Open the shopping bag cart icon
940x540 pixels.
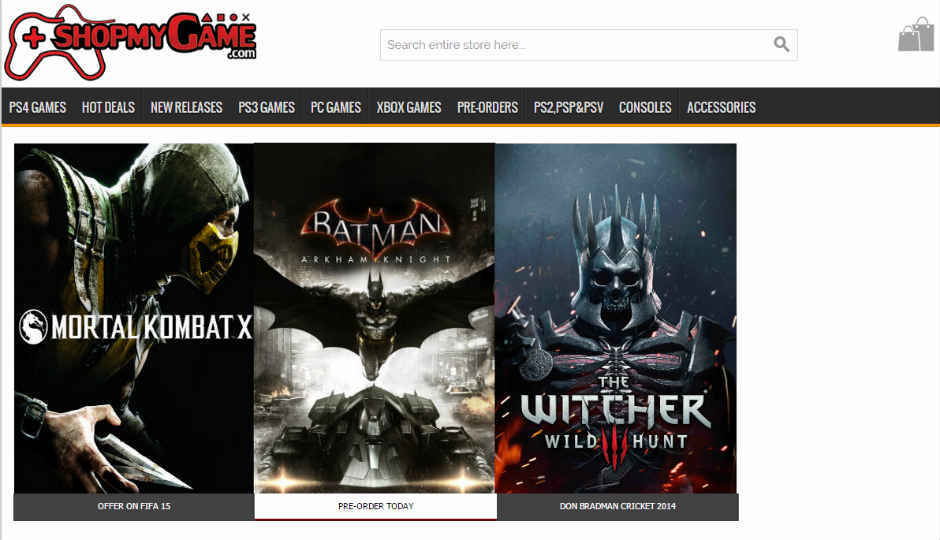pyautogui.click(x=916, y=35)
